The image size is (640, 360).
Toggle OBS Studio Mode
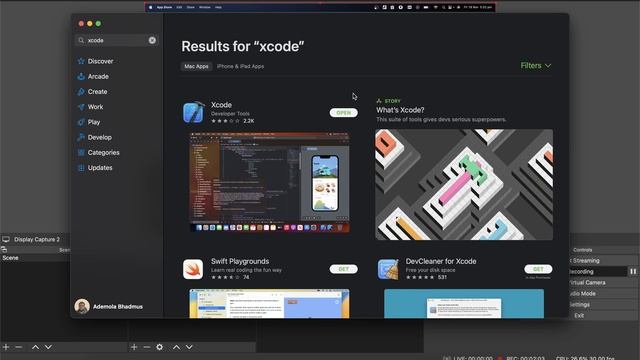click(603, 293)
